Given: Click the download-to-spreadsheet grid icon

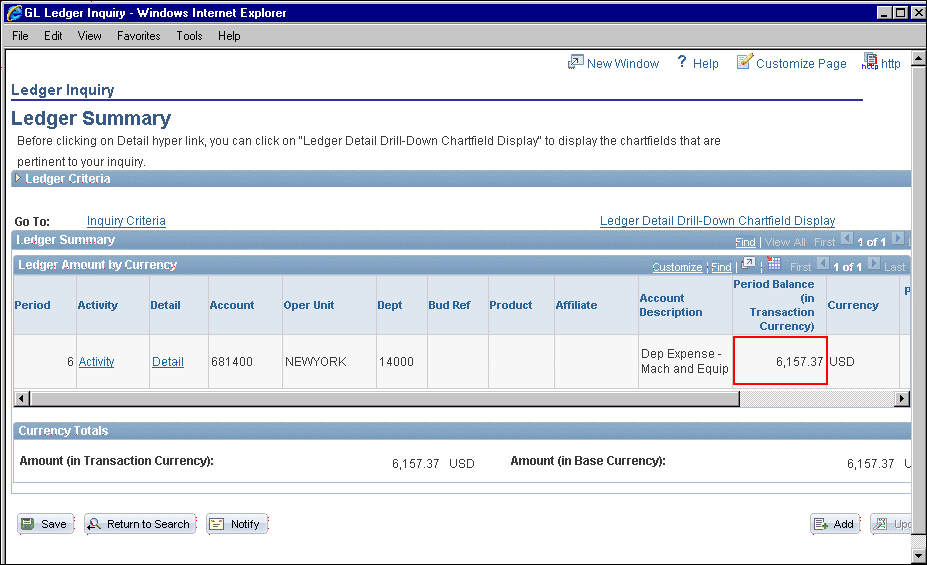Looking at the screenshot, I should click(x=774, y=264).
